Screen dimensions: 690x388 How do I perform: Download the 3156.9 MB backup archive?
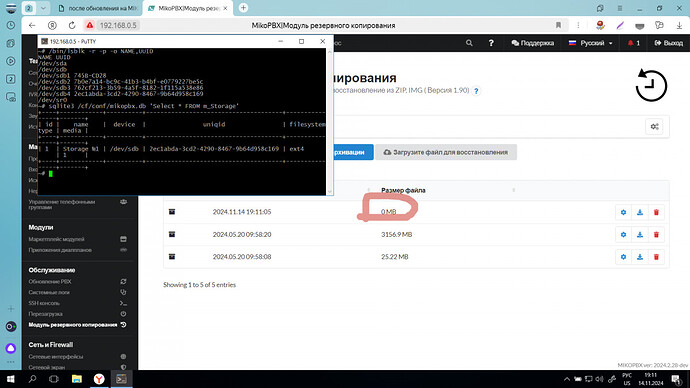pos(640,234)
